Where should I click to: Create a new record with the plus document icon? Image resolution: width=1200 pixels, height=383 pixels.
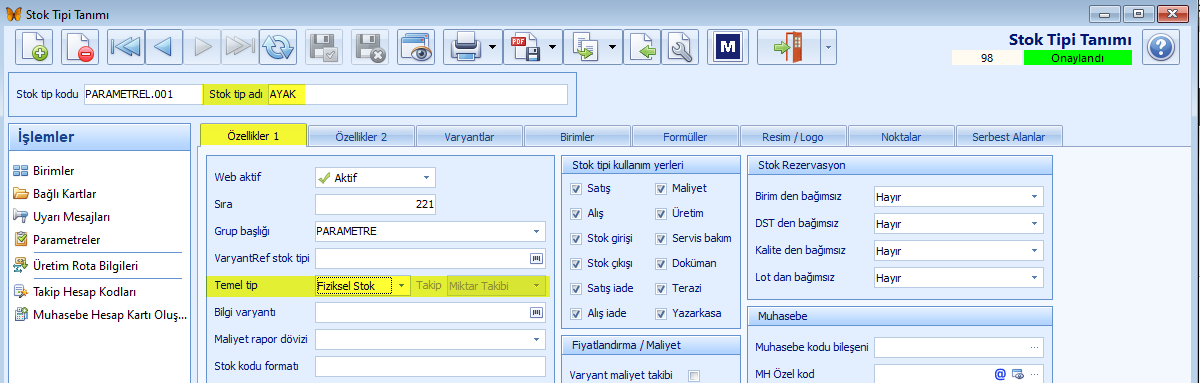coord(34,47)
